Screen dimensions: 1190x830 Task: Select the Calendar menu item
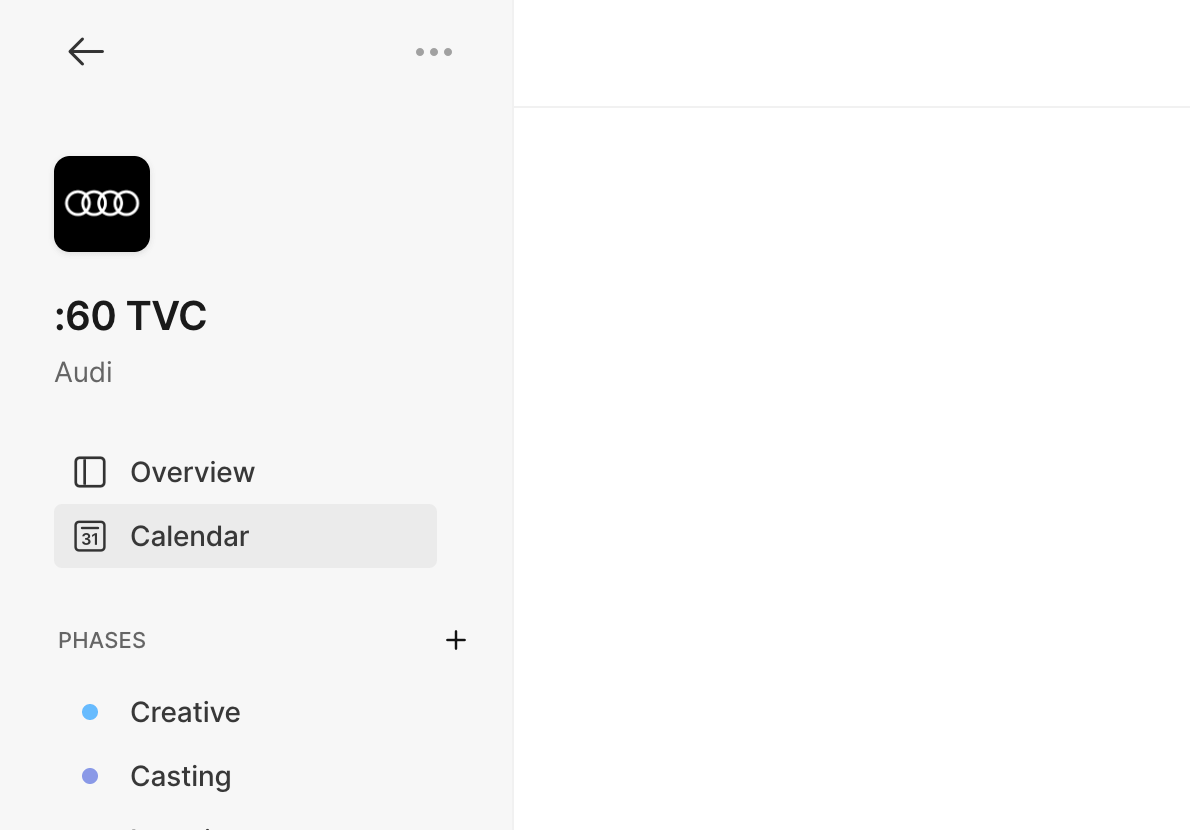(189, 536)
